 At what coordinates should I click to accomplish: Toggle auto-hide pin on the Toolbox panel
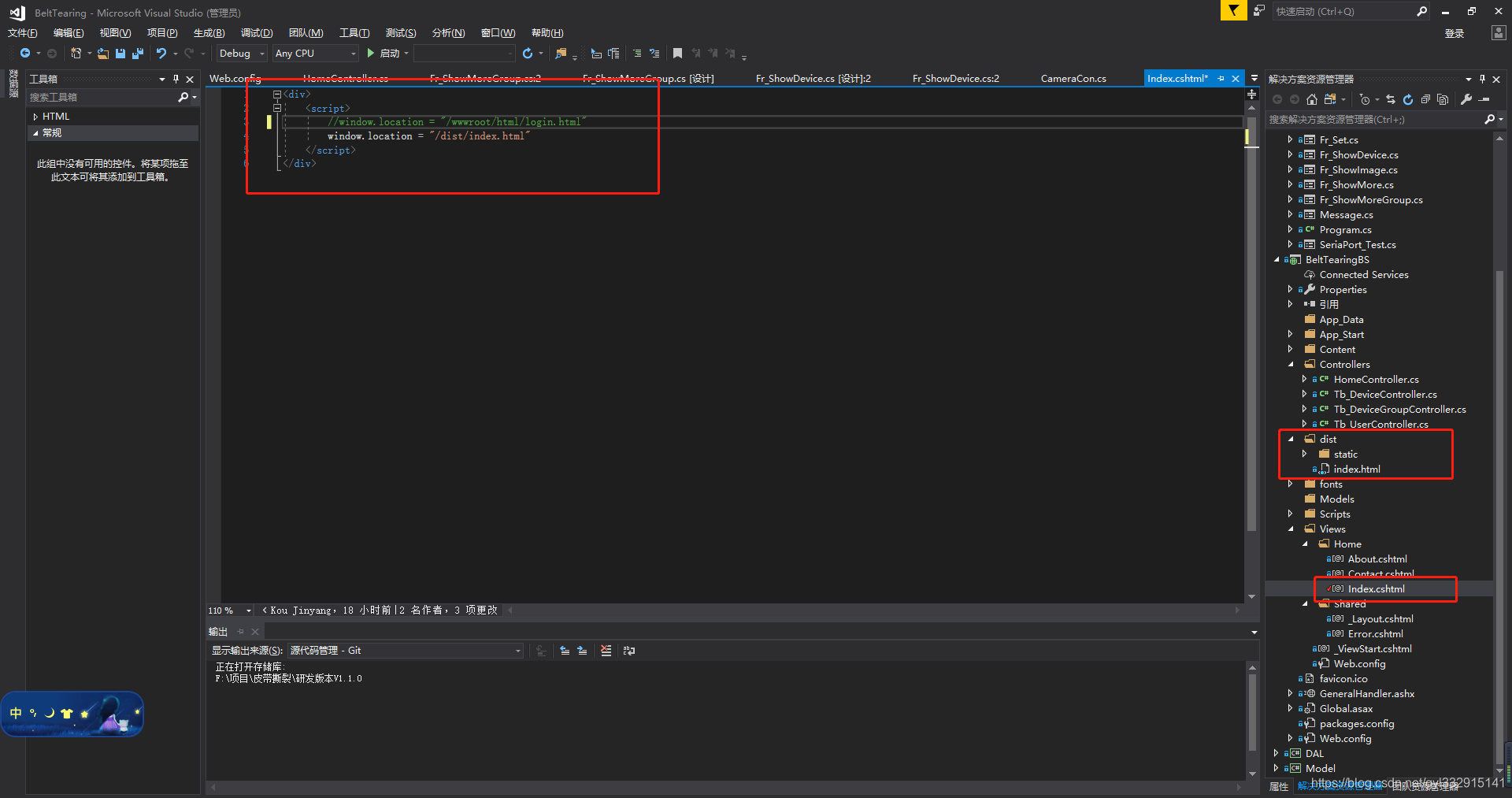point(176,79)
